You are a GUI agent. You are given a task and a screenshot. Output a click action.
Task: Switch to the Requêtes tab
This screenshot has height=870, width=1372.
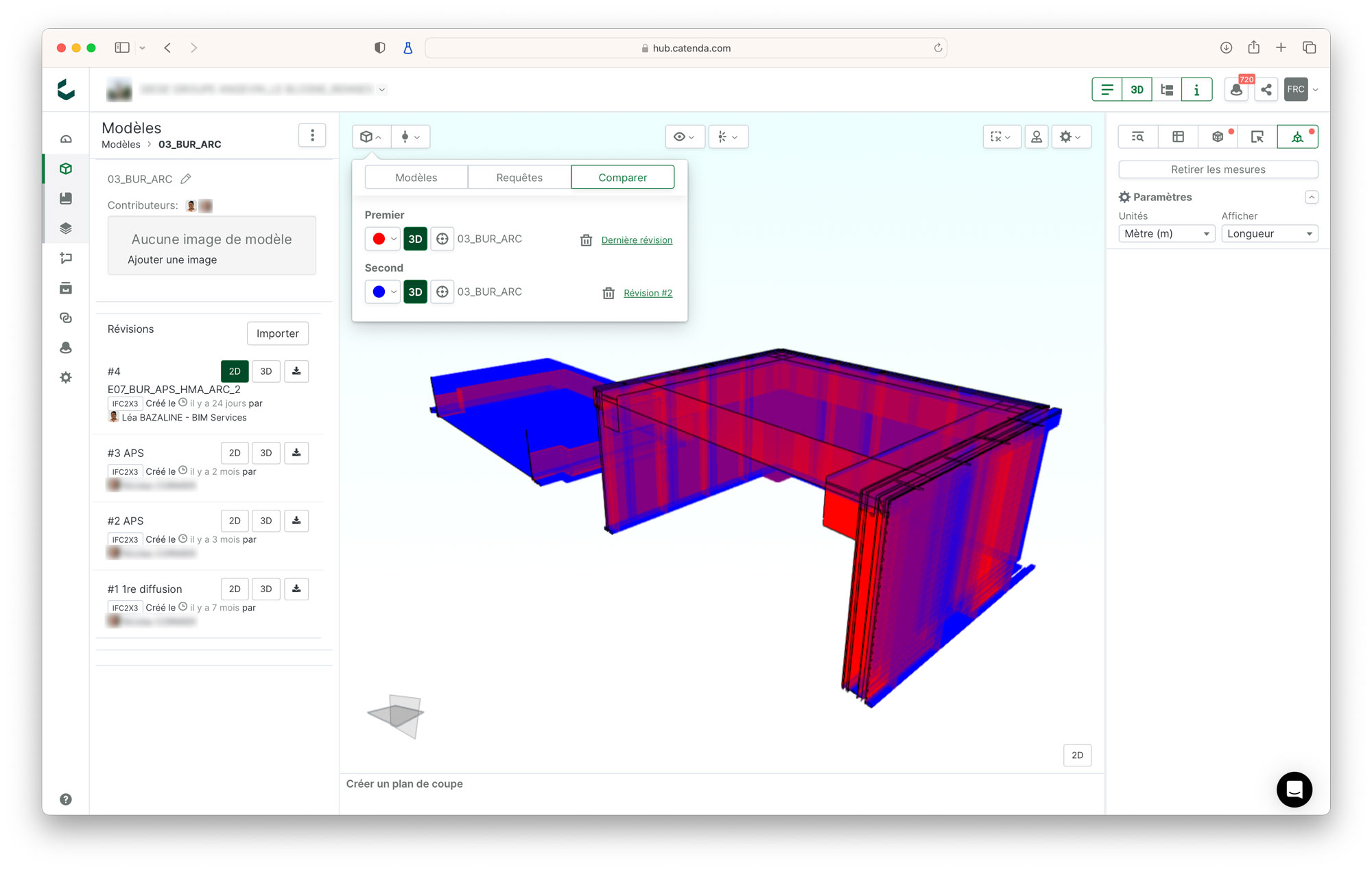pyautogui.click(x=519, y=178)
